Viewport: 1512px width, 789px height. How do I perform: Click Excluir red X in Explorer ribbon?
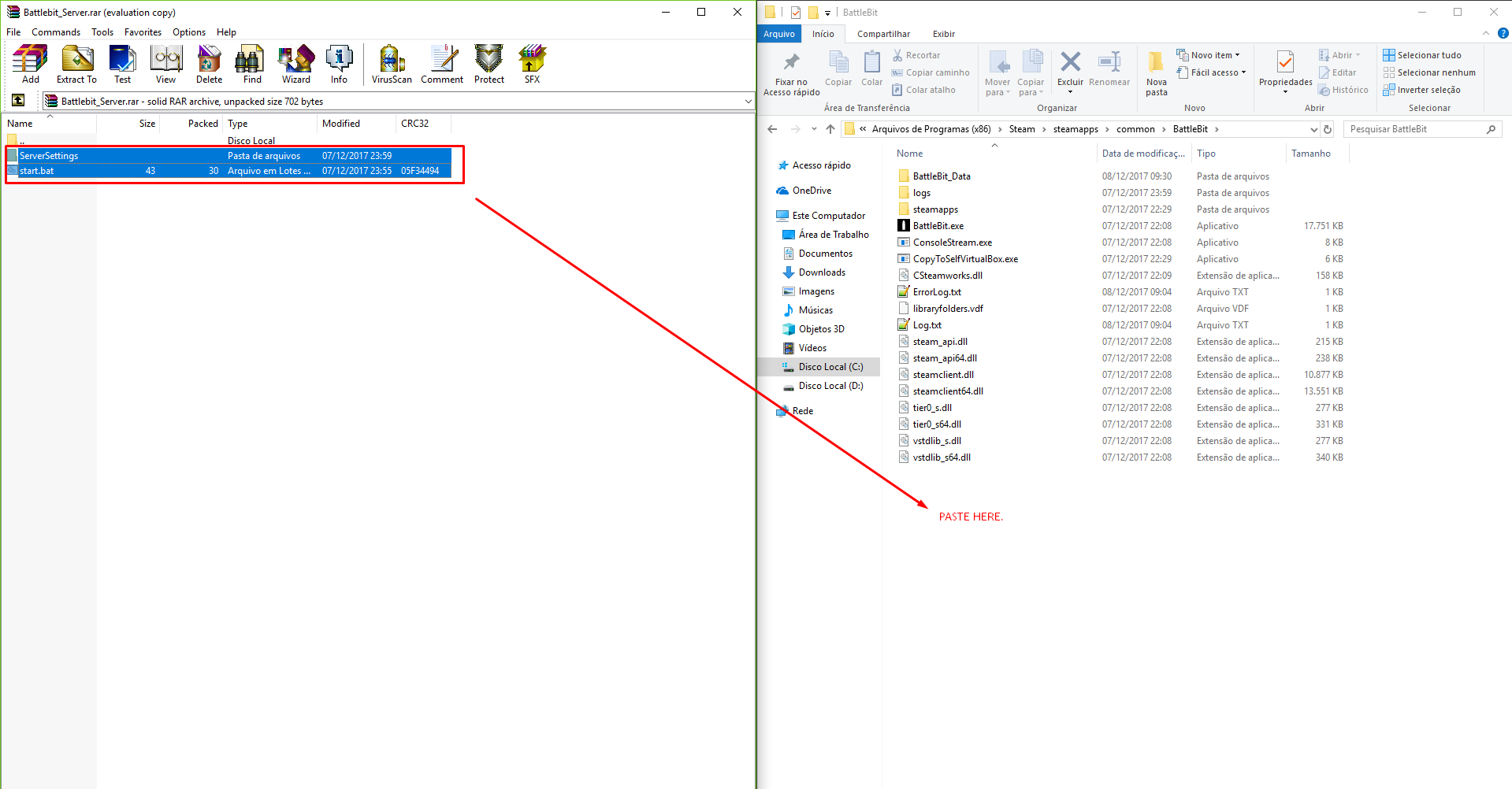(x=1070, y=71)
